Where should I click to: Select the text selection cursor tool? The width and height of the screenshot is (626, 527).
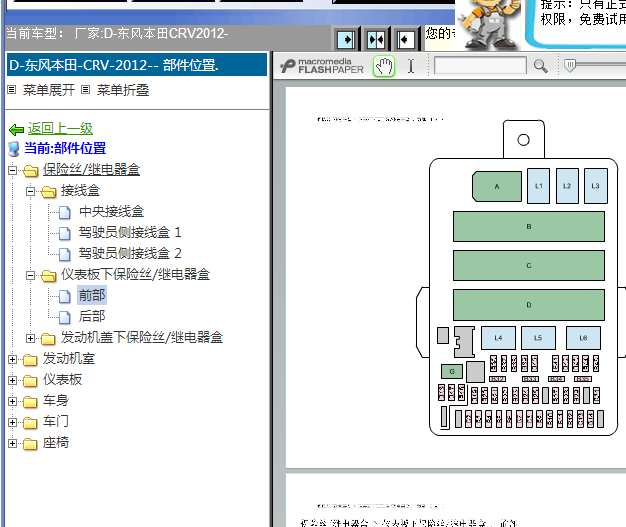411,66
